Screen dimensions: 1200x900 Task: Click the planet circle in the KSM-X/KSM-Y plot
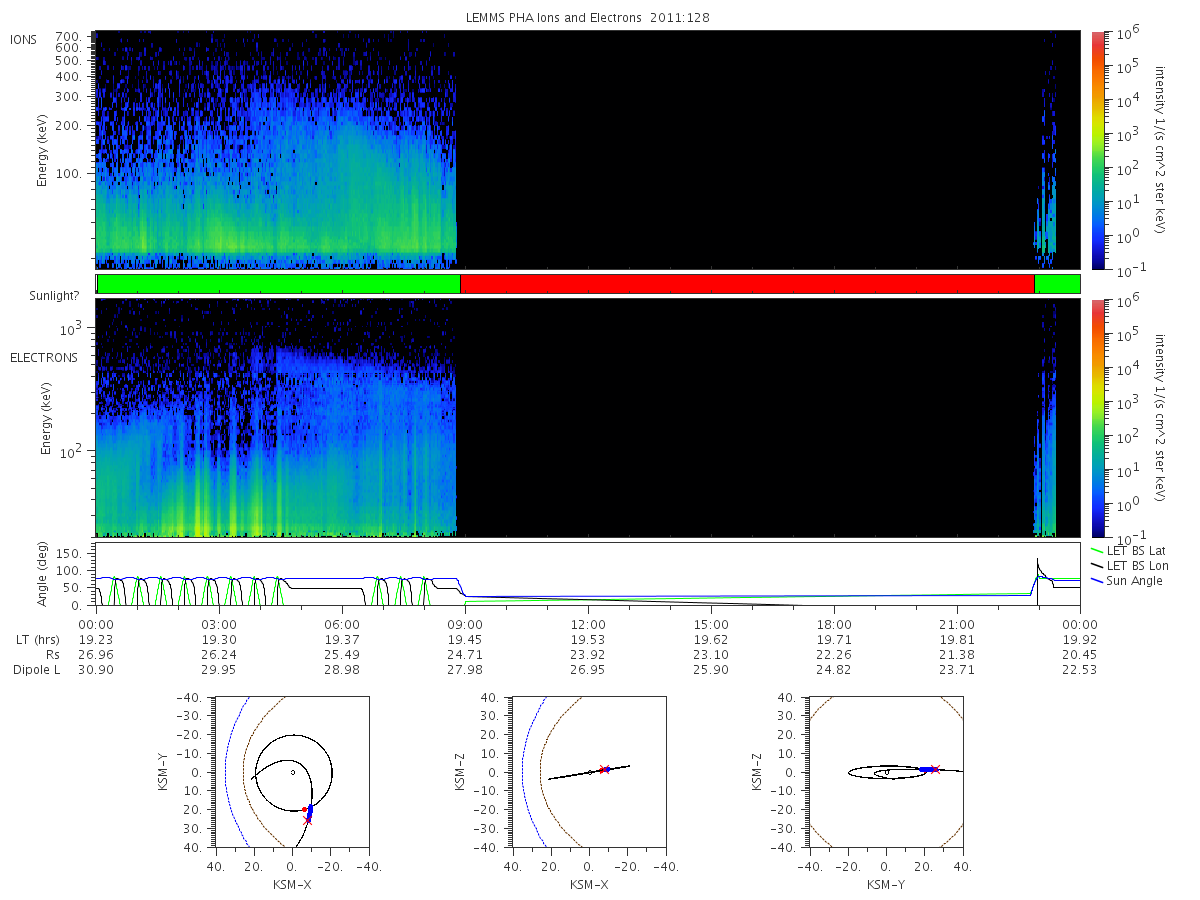292,772
